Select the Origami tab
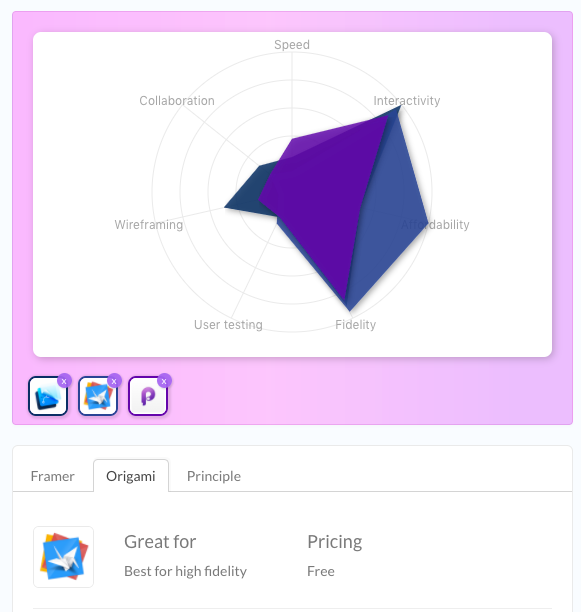 (131, 476)
